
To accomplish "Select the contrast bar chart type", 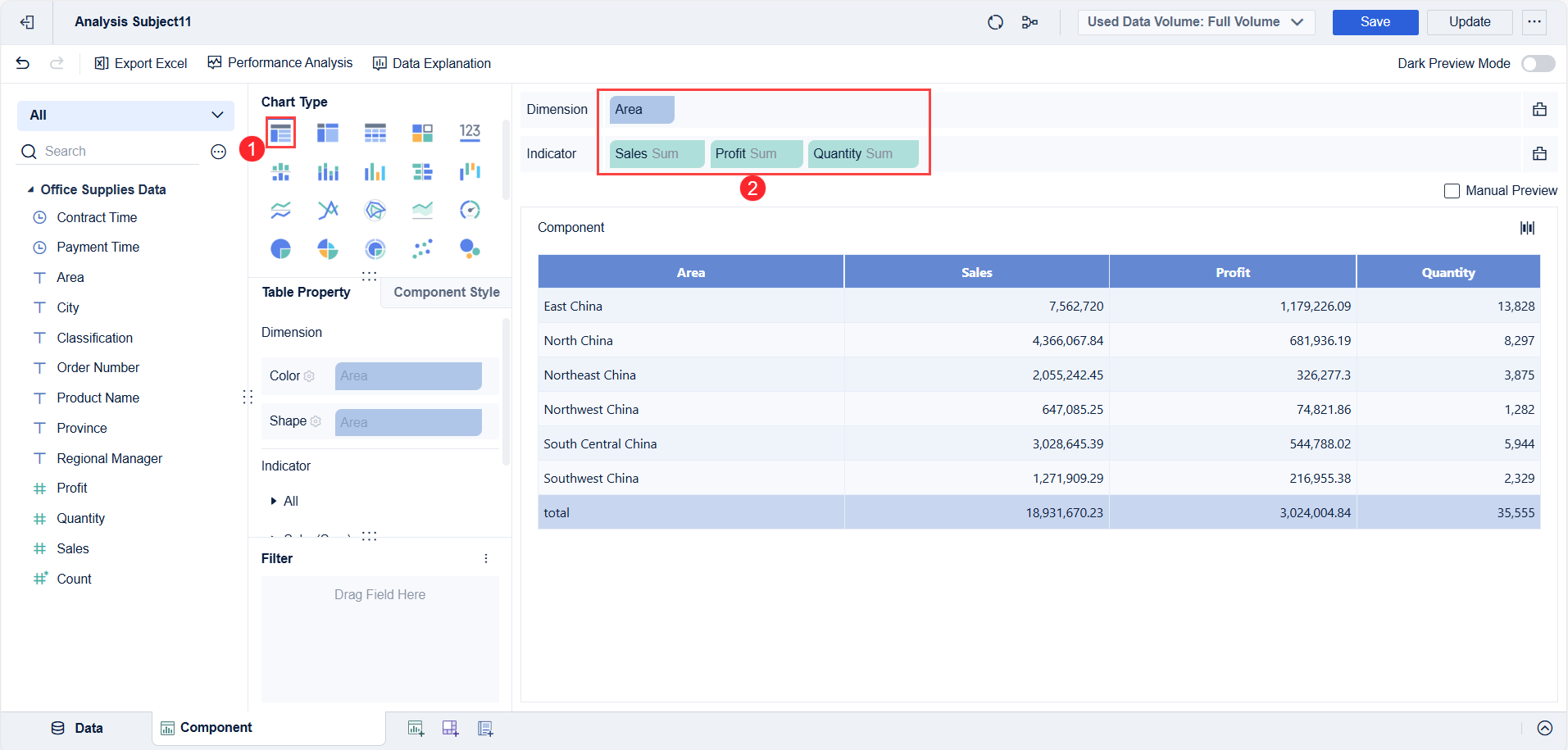I will 422,171.
